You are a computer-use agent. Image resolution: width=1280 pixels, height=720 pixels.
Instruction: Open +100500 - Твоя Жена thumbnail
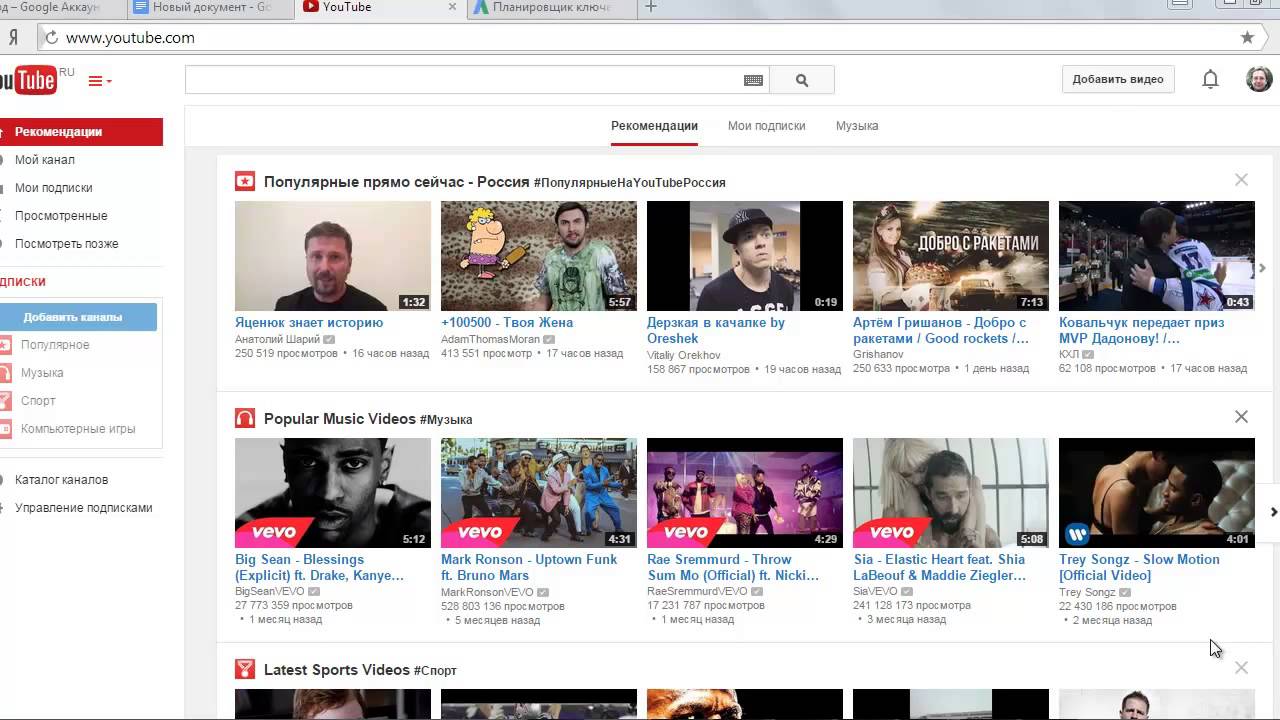(x=539, y=256)
